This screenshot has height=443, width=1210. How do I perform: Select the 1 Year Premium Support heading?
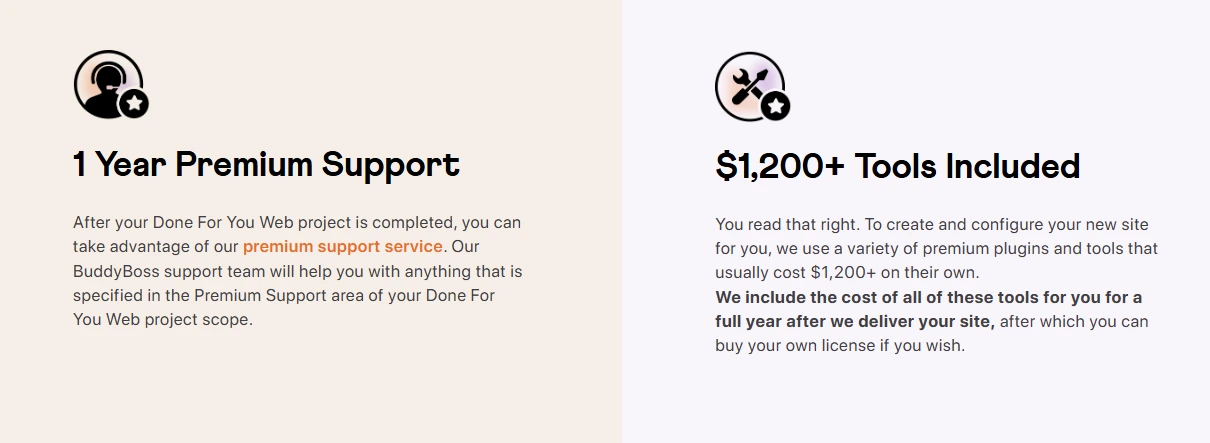[266, 164]
